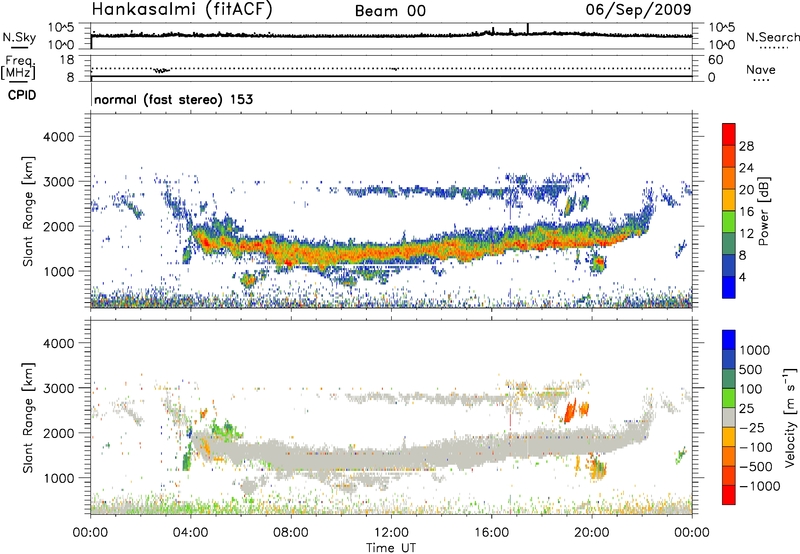Click the "CPID" row label
800x554 pixels.
tap(22, 95)
